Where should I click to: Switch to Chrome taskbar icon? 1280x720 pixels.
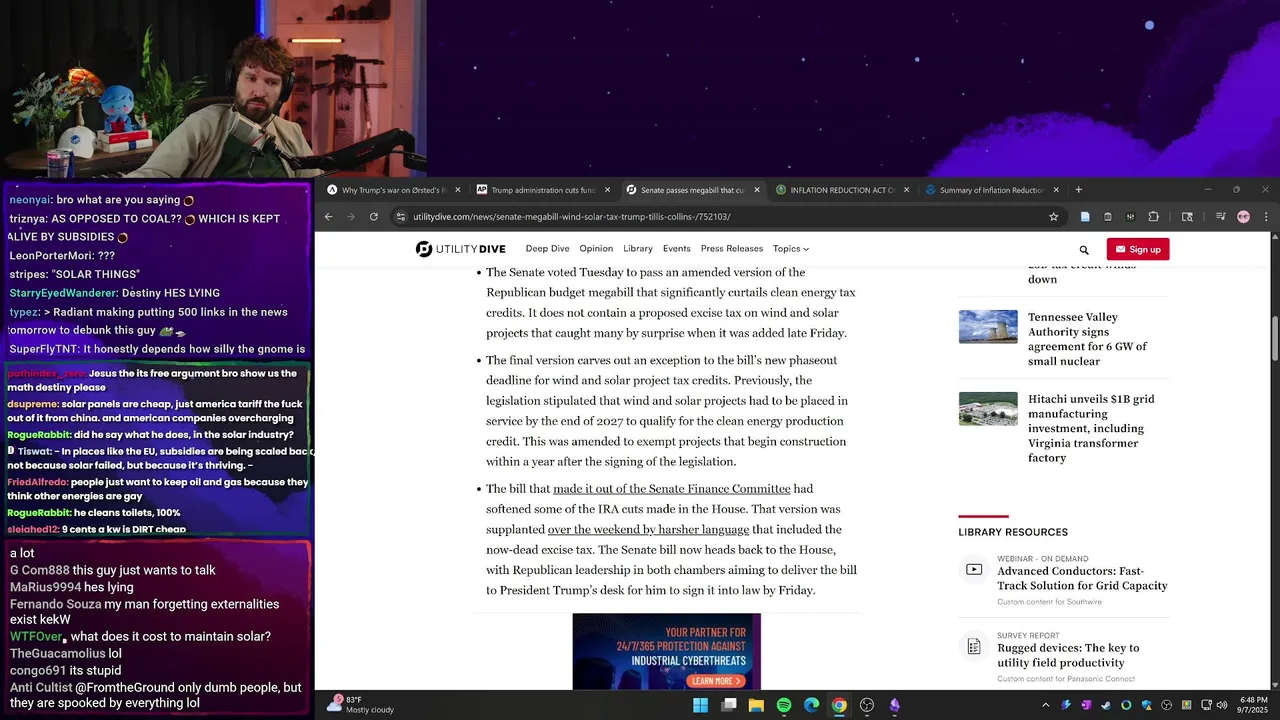pos(839,705)
